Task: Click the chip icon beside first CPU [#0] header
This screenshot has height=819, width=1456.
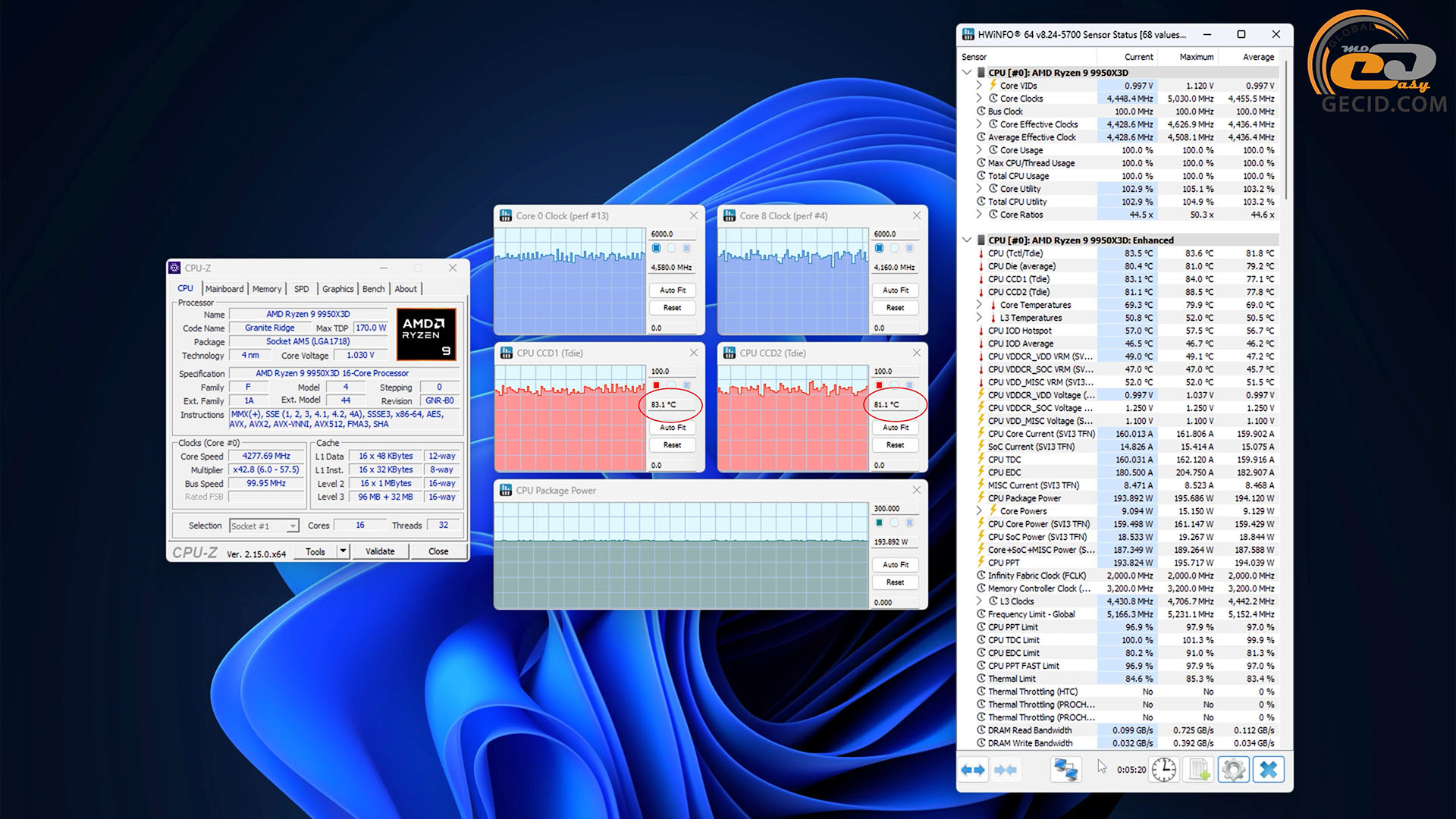Action: pos(981,73)
